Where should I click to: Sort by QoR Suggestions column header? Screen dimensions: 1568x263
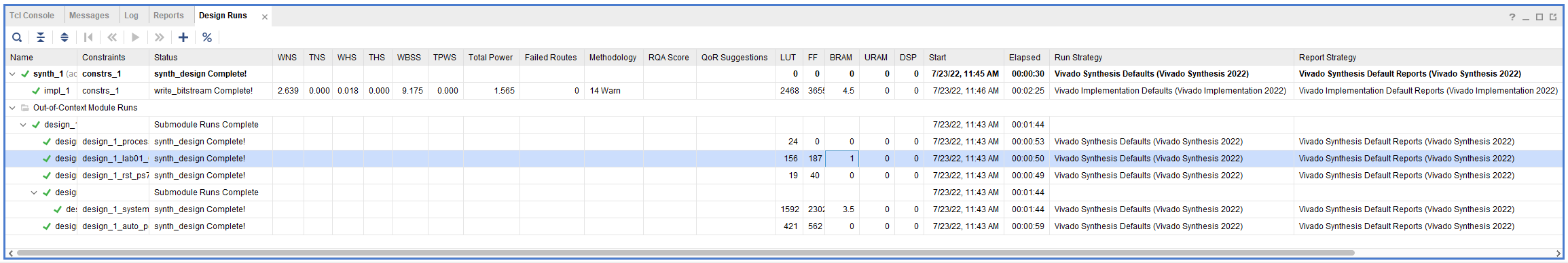pyautogui.click(x=735, y=58)
